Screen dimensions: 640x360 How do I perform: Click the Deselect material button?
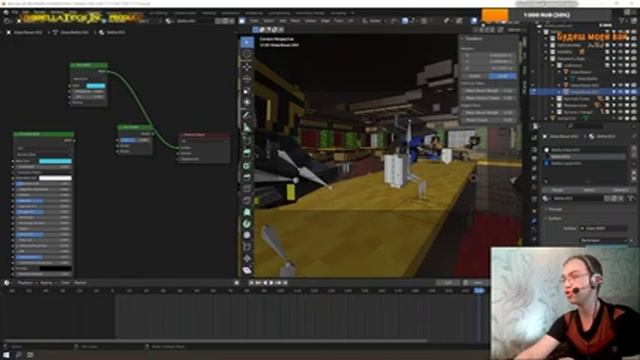(621, 190)
